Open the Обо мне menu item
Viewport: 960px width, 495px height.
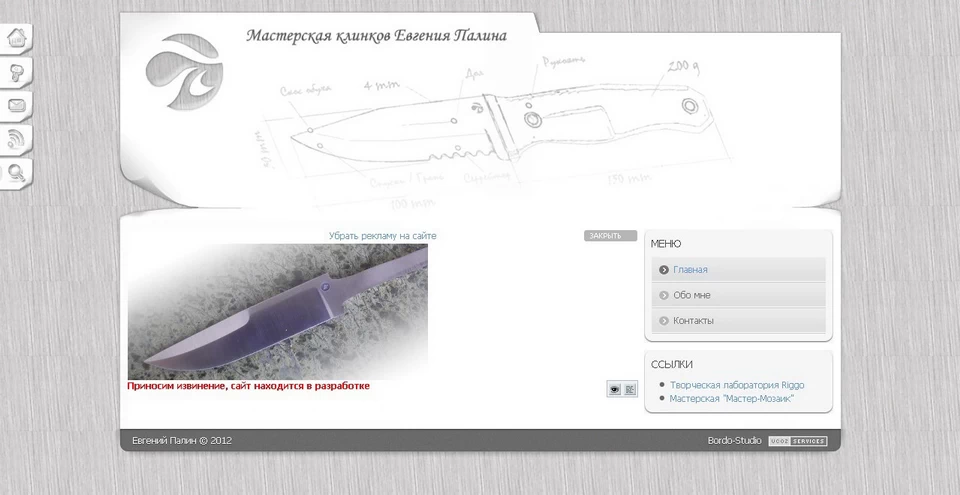click(x=691, y=295)
